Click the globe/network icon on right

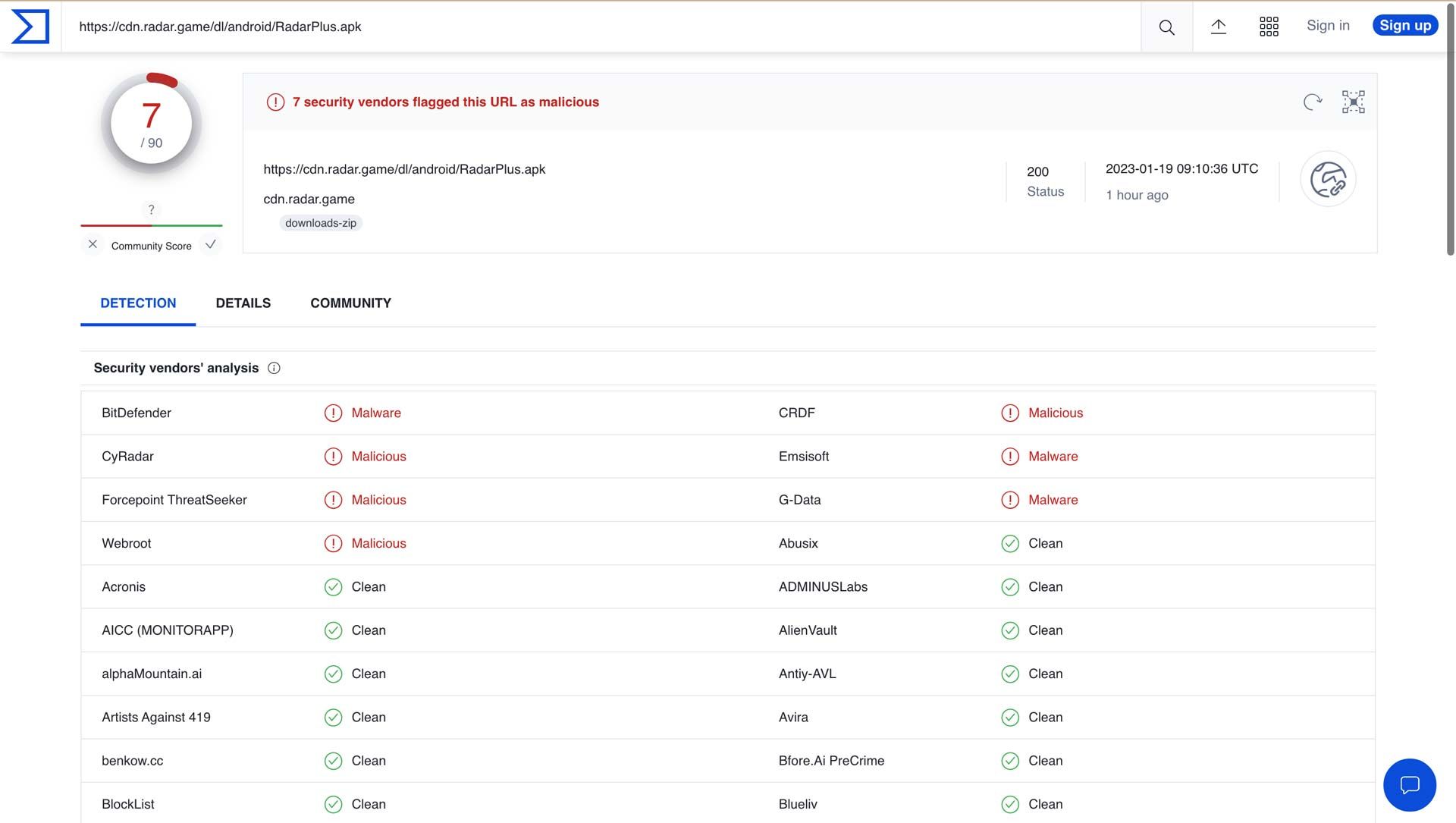click(1328, 180)
